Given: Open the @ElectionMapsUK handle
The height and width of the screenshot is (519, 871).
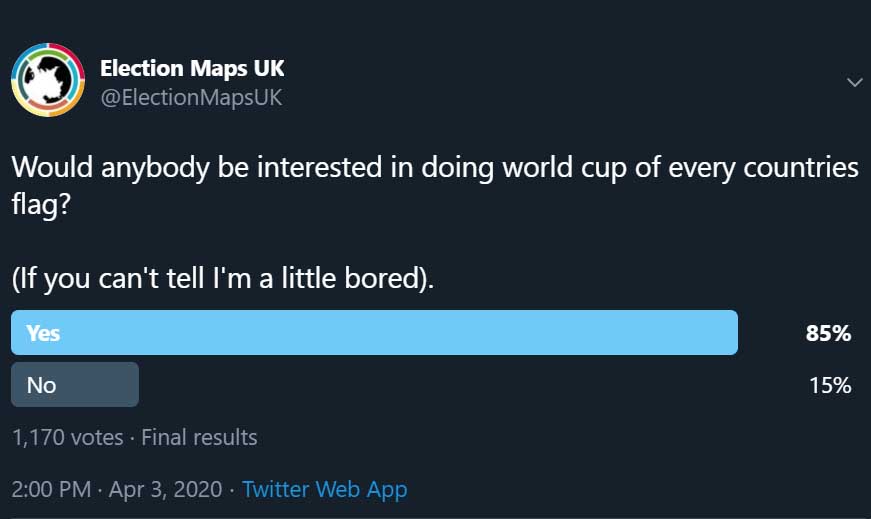Looking at the screenshot, I should click(191, 98).
